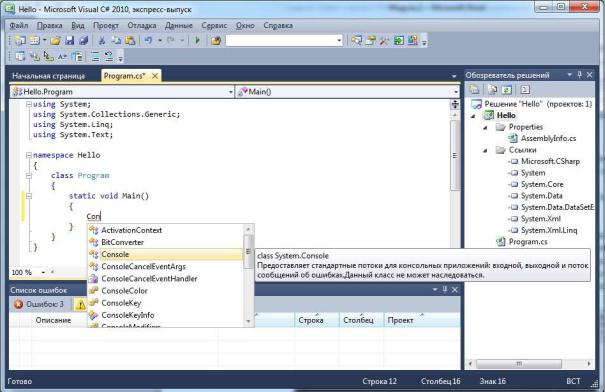
Task: Click the Copy icon in toolbar
Action: pyautogui.click(x=116, y=40)
